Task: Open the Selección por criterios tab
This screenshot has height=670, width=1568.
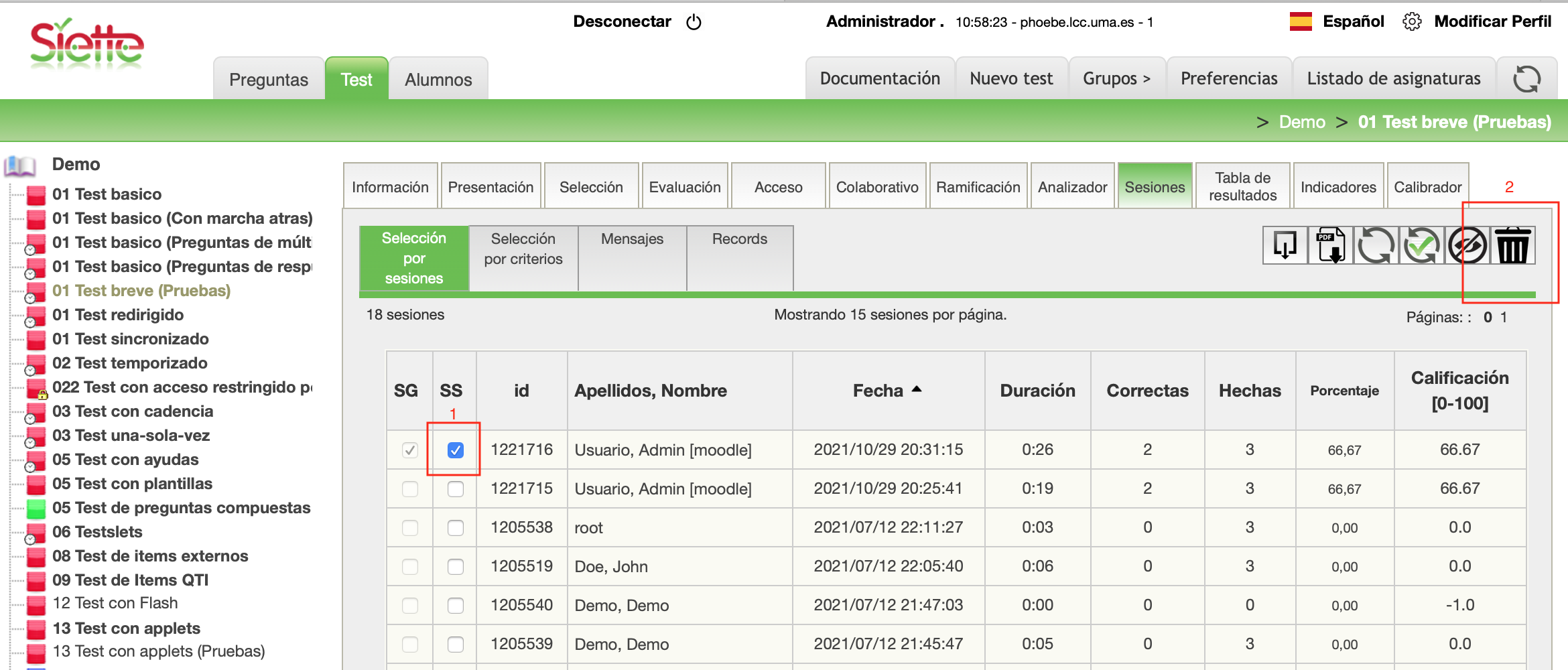Action: (x=523, y=249)
